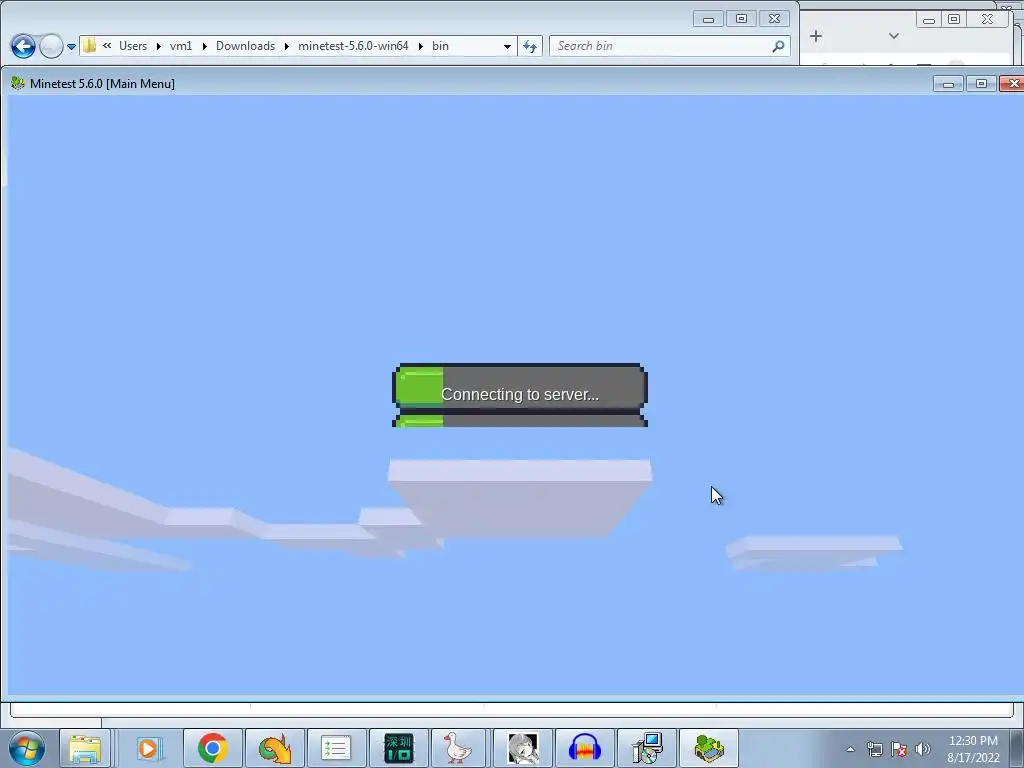Screen dimensions: 1024x768
Task: Click the Connecting to server progress bar
Action: (520, 394)
